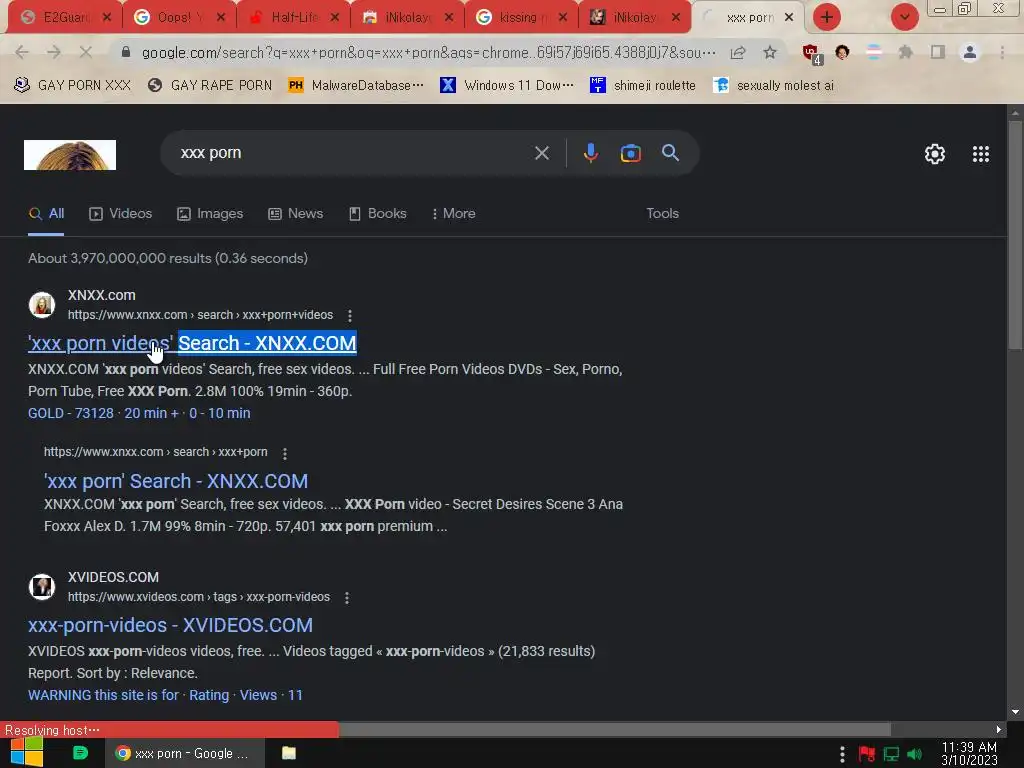Open three-dot menu beside search › xxx+porn URL

pyautogui.click(x=285, y=453)
